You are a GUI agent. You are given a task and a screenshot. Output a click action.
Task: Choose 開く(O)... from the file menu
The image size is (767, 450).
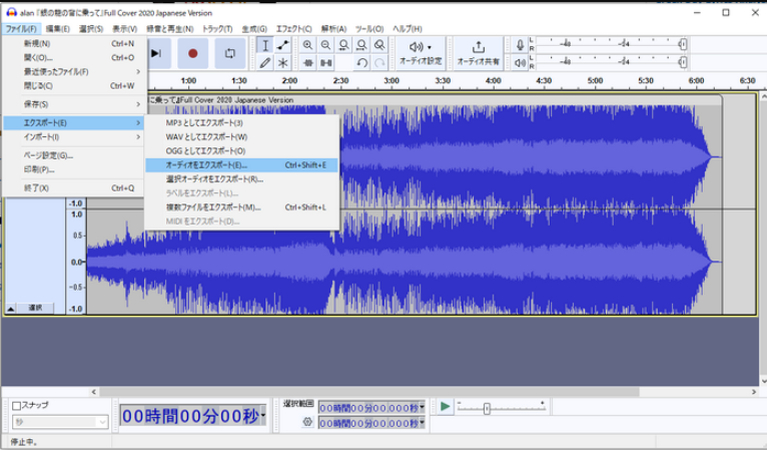tap(74, 58)
